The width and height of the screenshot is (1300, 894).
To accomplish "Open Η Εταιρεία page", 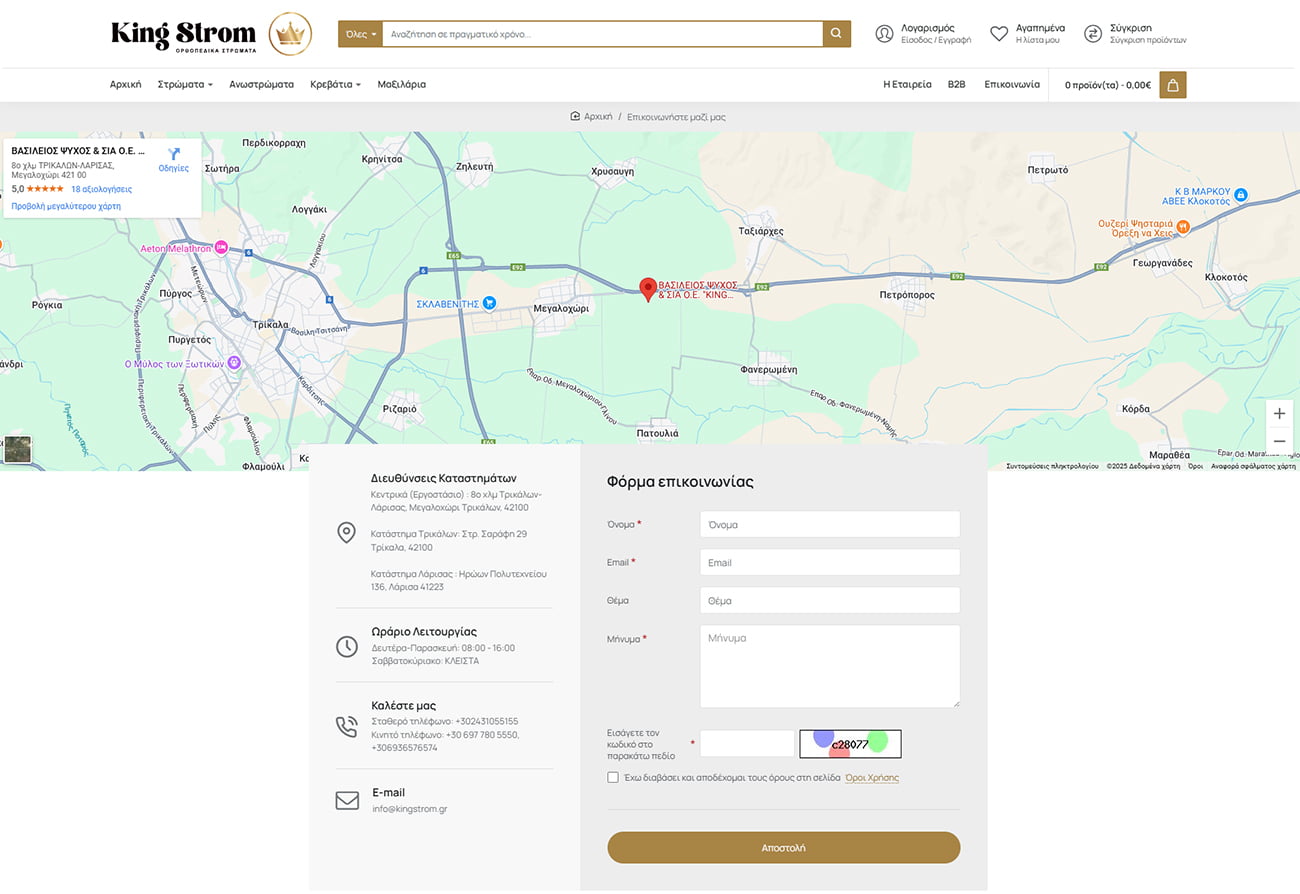I will (907, 85).
